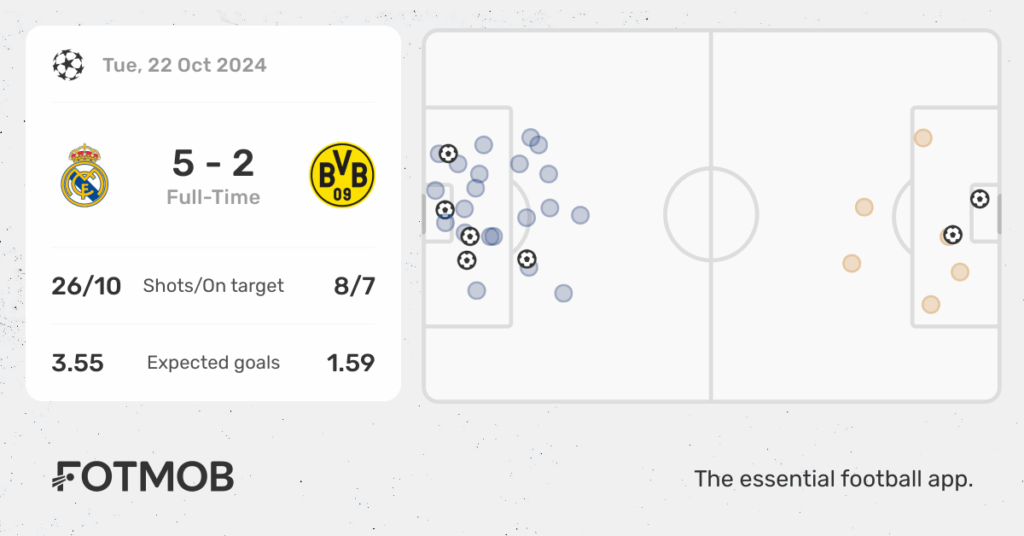Screen dimensions: 1024x536
Task: Select Dortmund's topmost orange shot marker
Action: pos(923,138)
